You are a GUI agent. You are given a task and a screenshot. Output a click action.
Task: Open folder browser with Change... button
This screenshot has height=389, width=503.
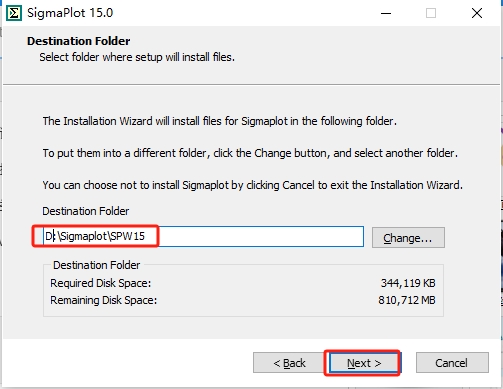tap(408, 238)
